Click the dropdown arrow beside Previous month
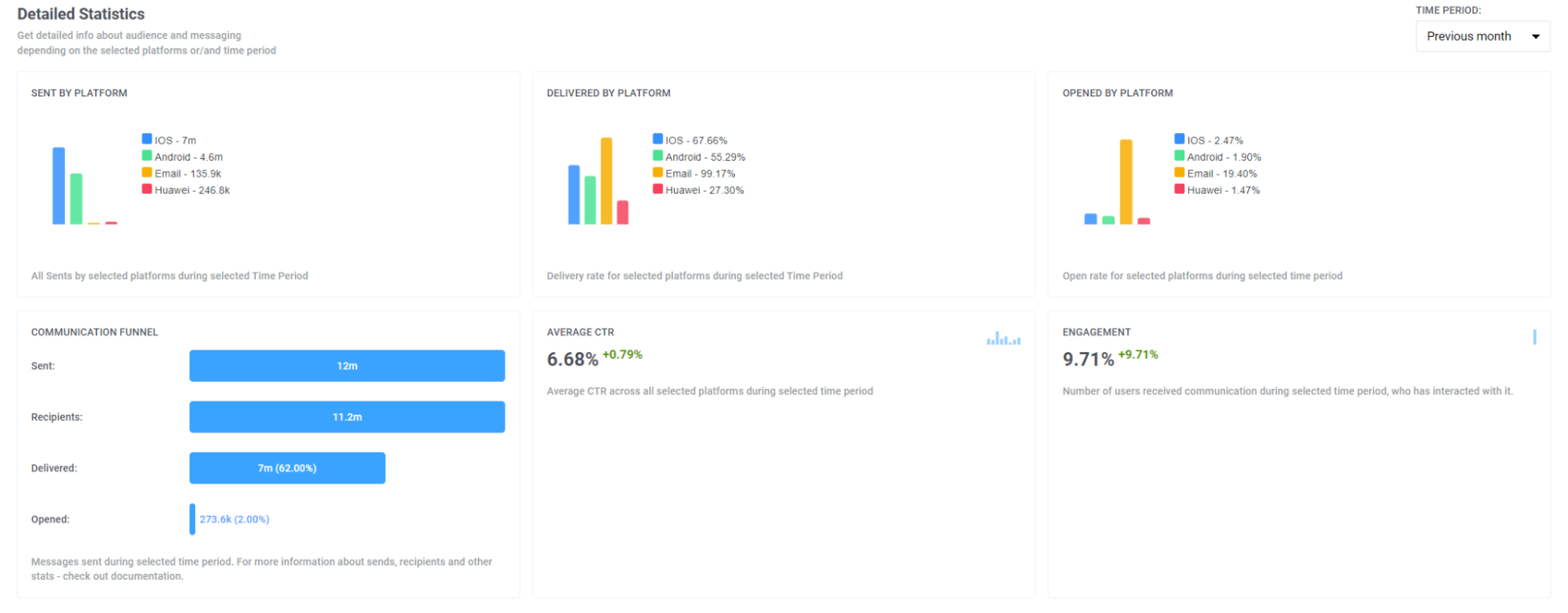1568x613 pixels. point(1535,36)
